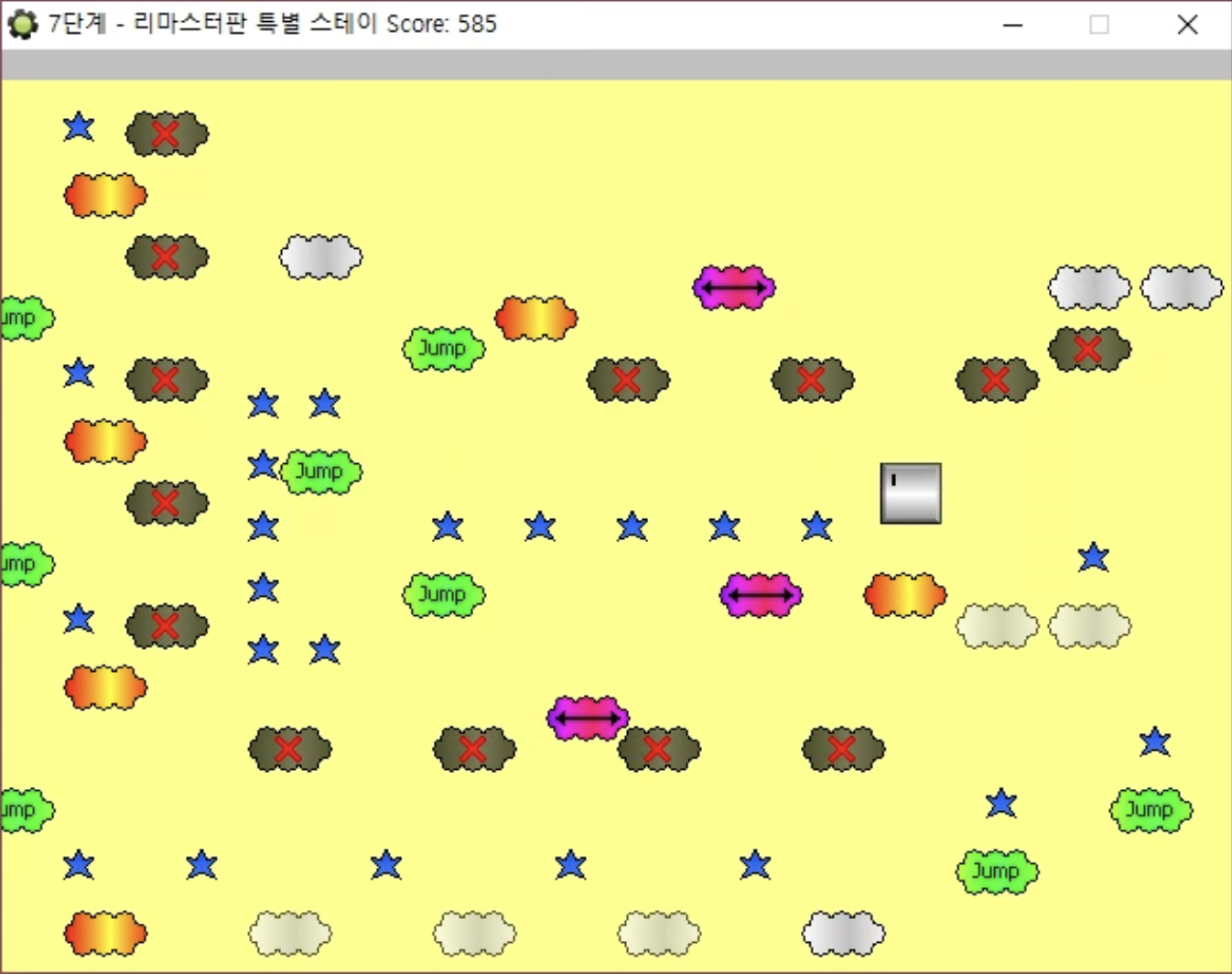The width and height of the screenshot is (1232, 974).
Task: Click the red X cloud directly beneath the two white clouds
Action: (1089, 350)
